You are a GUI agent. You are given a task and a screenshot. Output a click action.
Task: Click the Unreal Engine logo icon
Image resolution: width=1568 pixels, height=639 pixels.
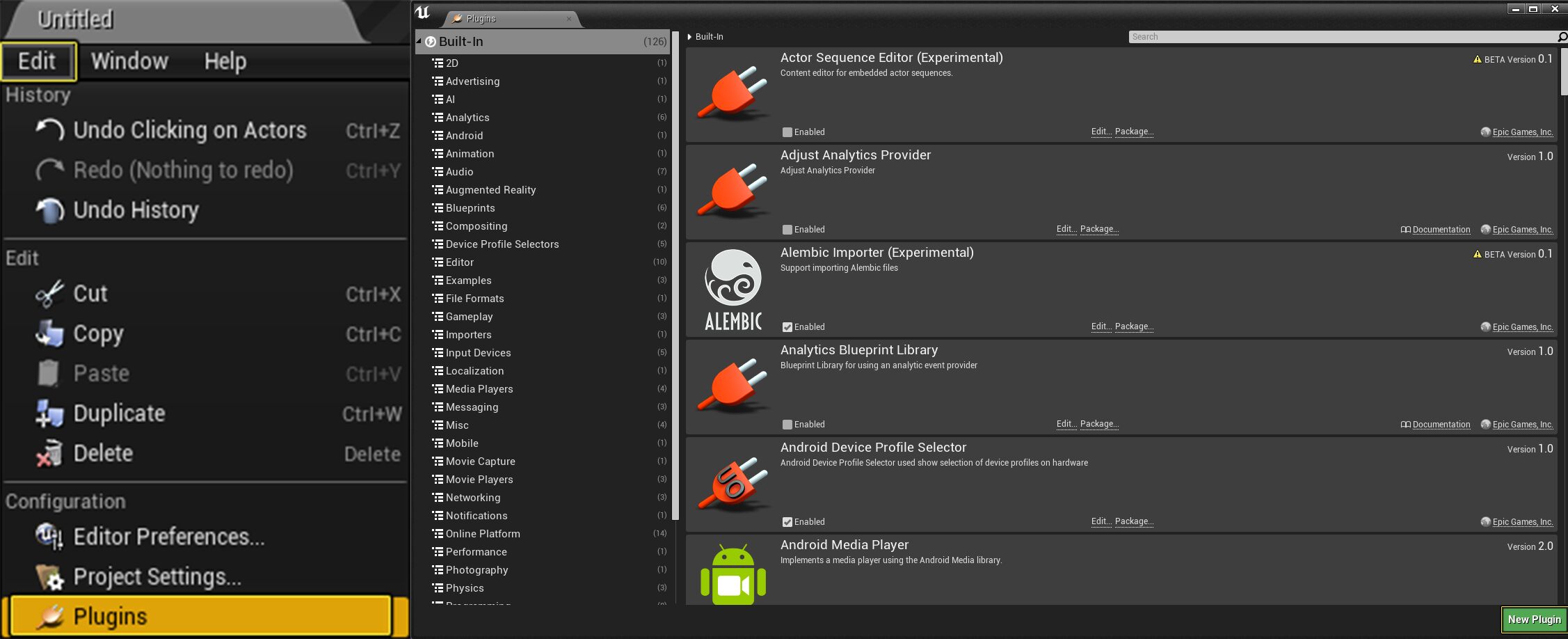[424, 13]
